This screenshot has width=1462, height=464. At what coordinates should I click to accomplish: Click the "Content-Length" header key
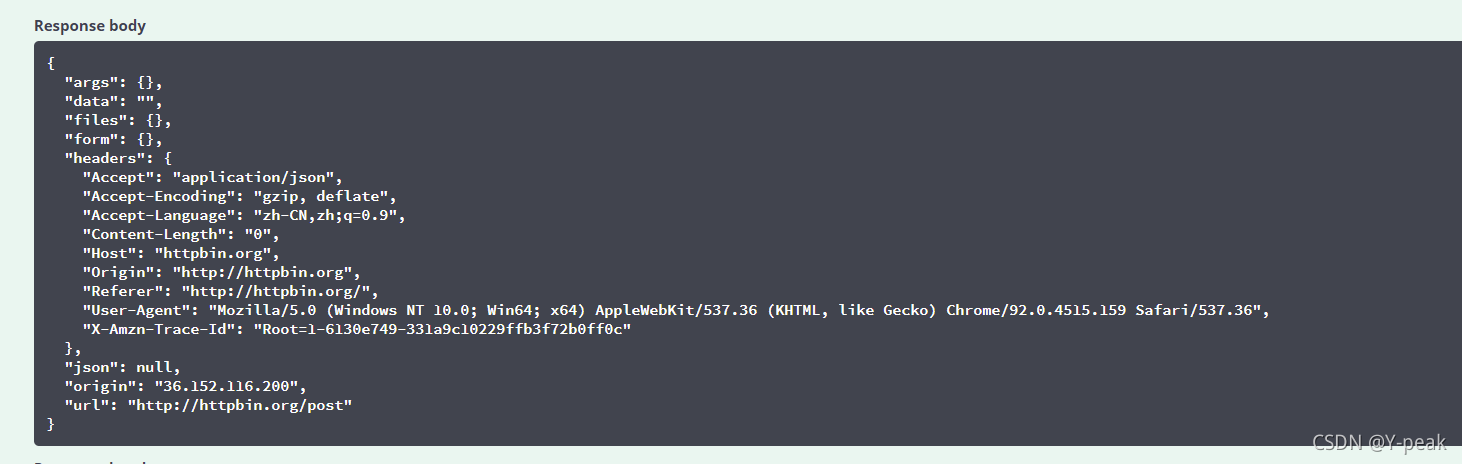156,234
